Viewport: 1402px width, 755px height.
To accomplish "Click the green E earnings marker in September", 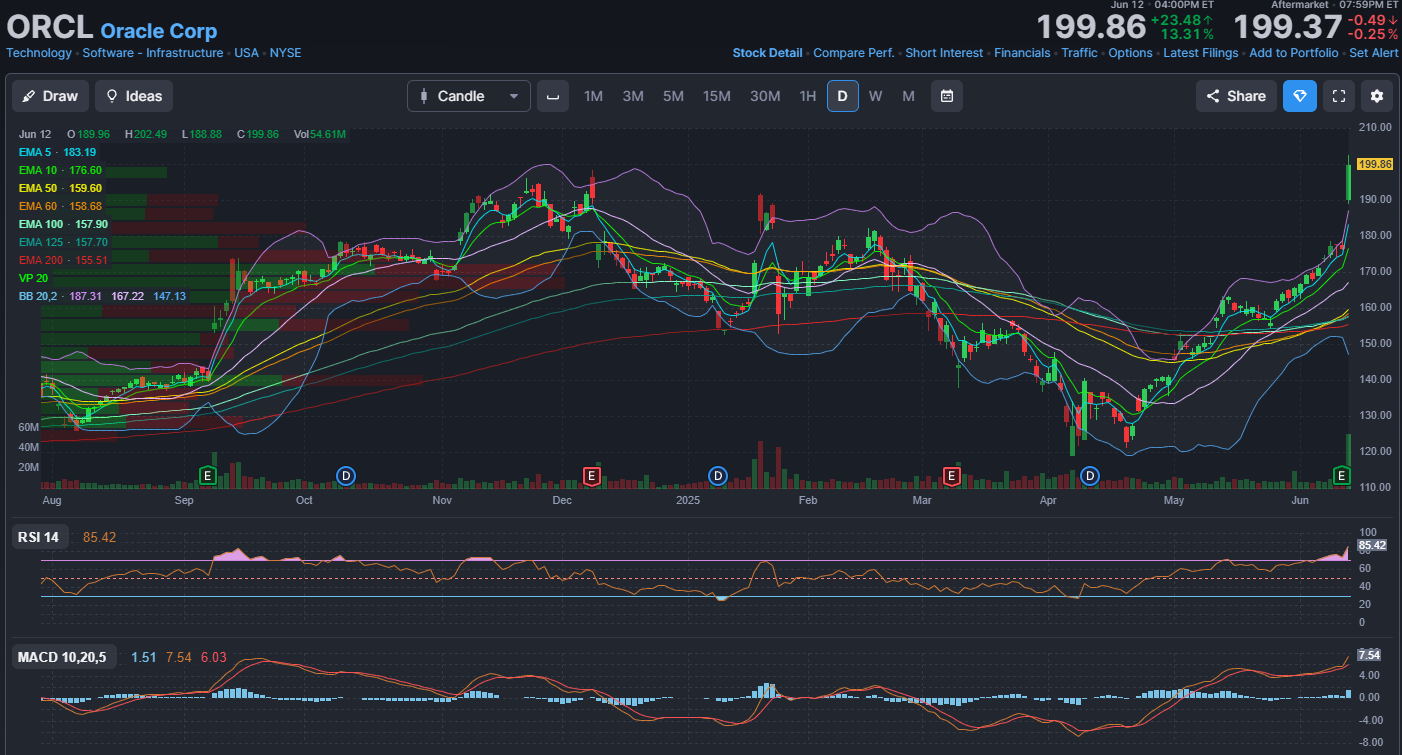I will [208, 475].
